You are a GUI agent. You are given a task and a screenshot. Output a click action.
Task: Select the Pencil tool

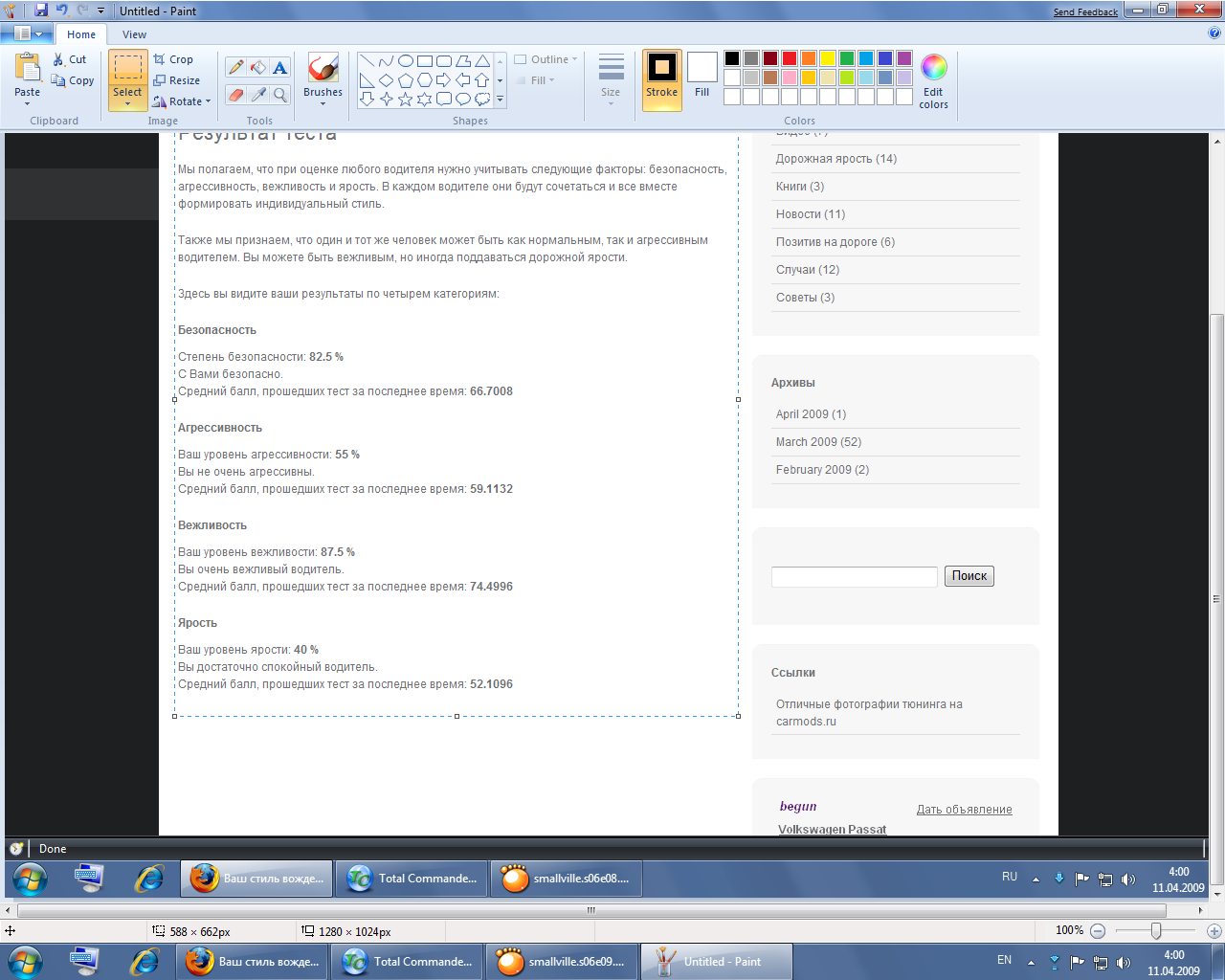(235, 67)
